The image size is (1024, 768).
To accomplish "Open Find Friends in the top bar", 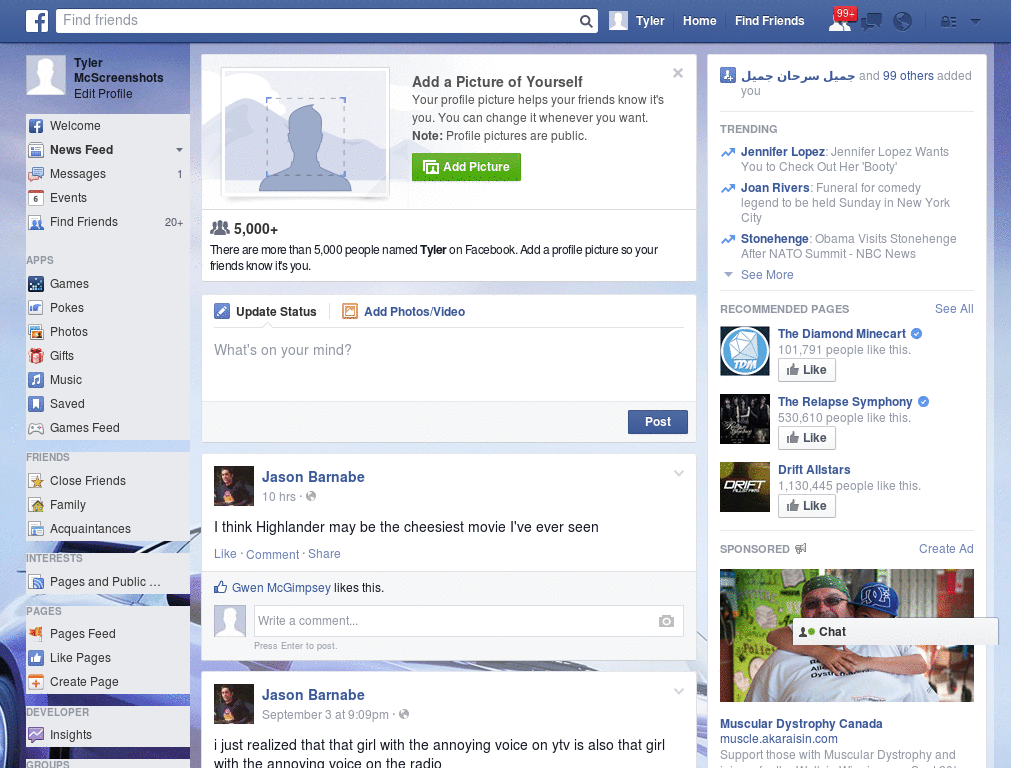I will 769,21.
